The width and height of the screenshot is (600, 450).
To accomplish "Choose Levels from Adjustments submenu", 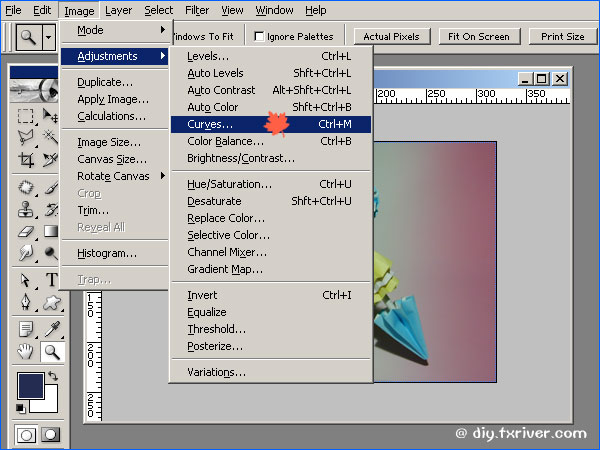I will point(271,56).
